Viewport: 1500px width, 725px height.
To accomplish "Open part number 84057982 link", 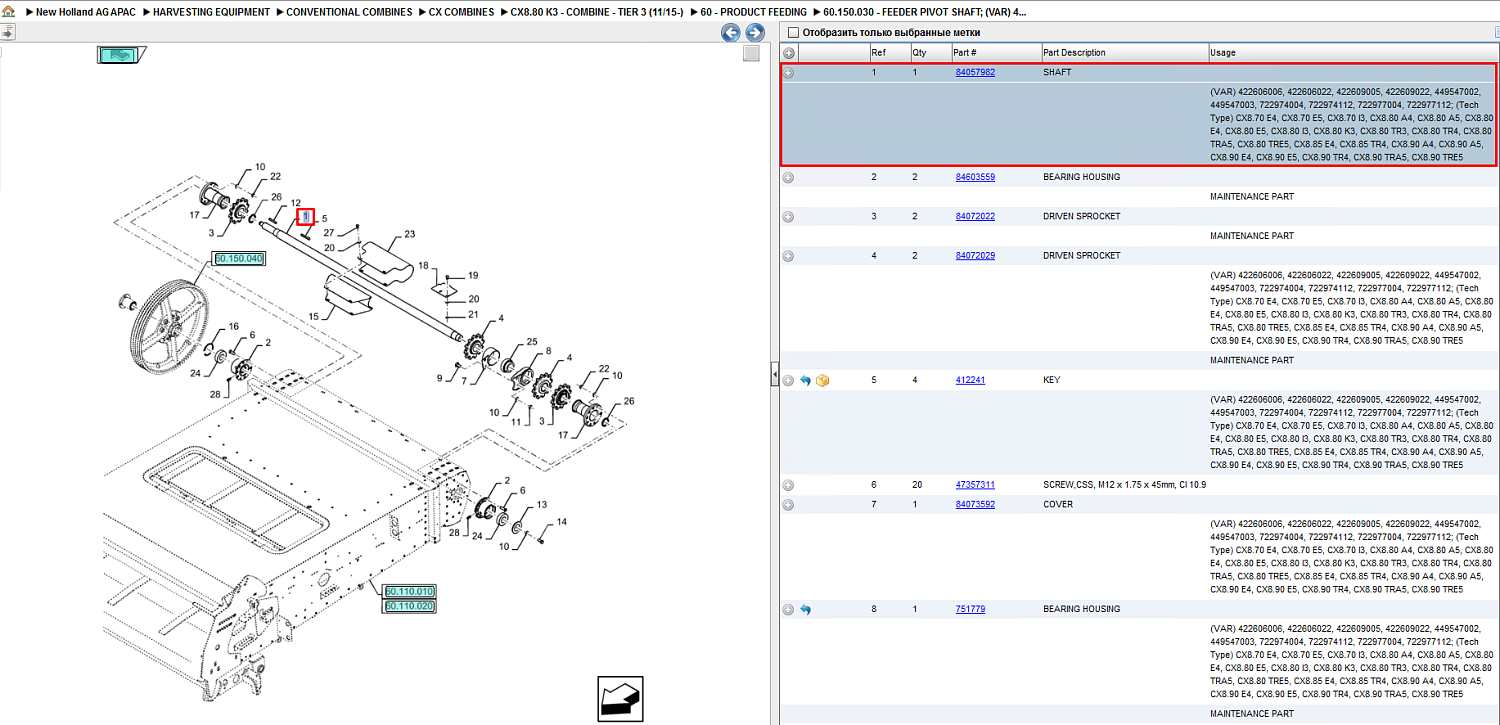I will 975,73.
